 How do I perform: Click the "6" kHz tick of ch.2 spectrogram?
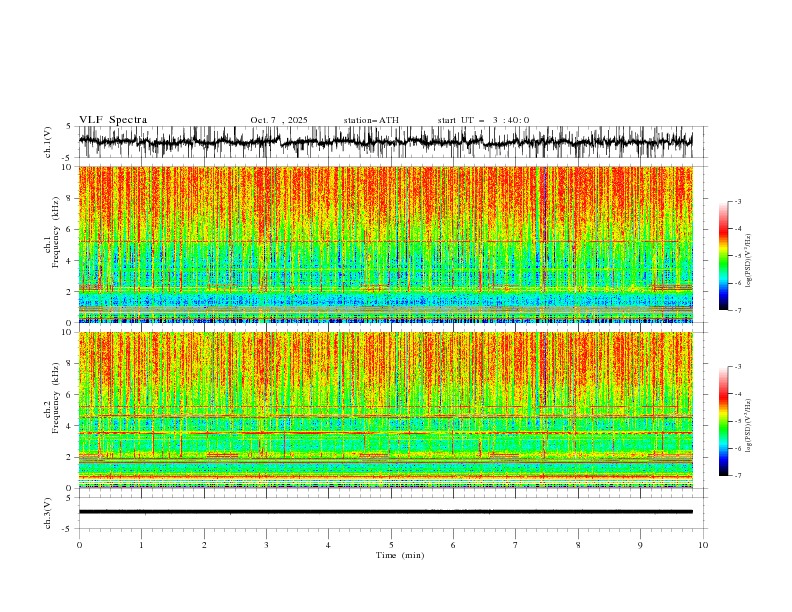point(70,395)
